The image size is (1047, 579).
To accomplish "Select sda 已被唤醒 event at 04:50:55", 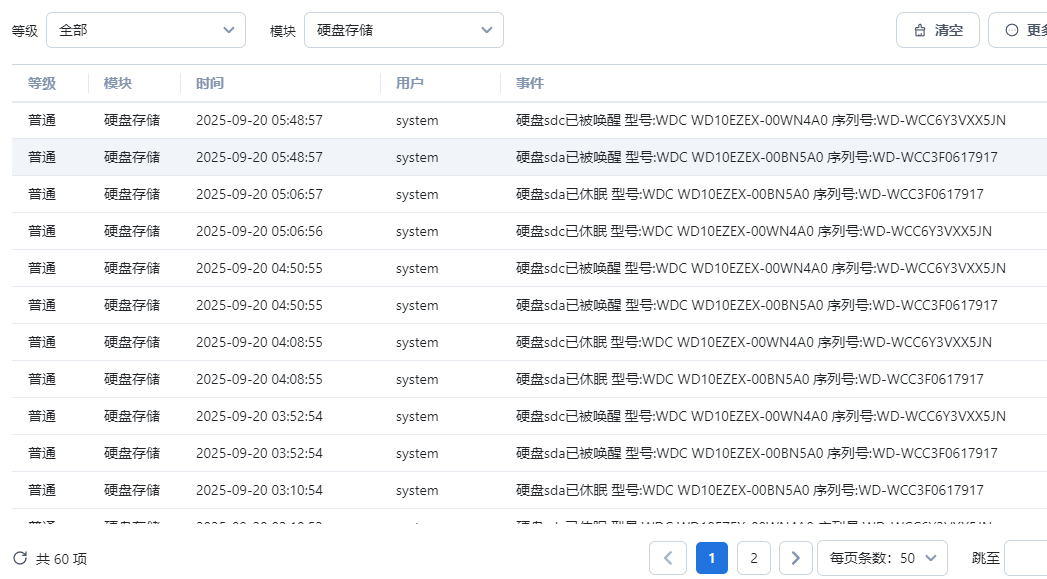I will [757, 305].
